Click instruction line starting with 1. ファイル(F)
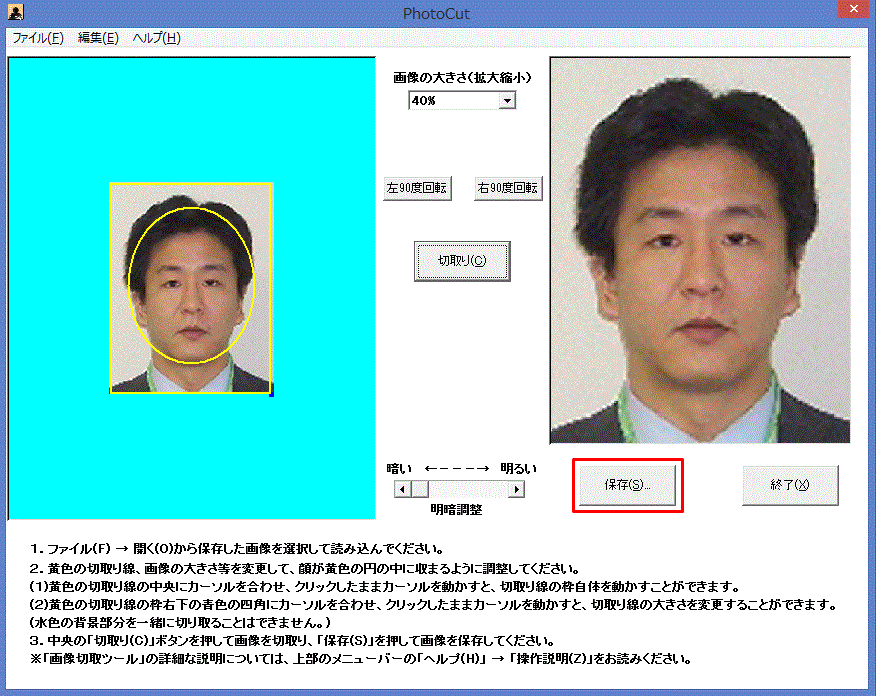 click(x=237, y=549)
